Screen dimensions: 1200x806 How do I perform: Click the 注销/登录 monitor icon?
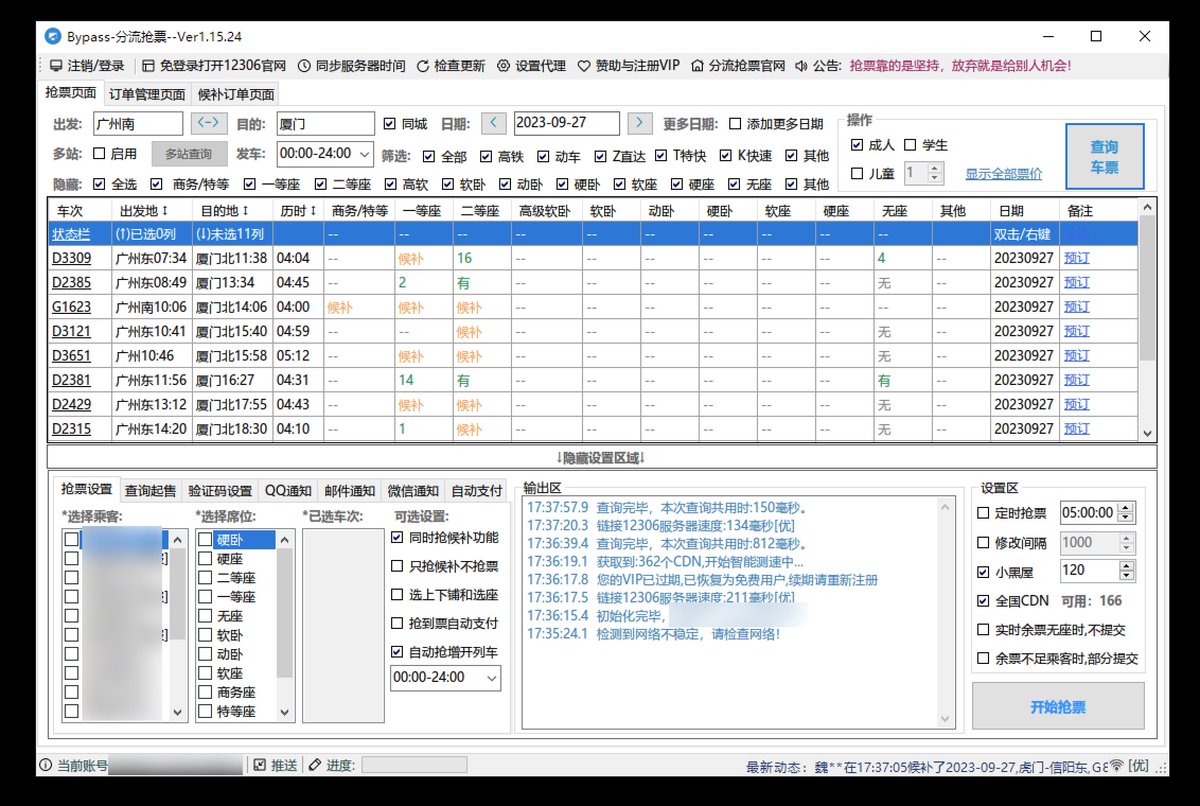(57, 66)
